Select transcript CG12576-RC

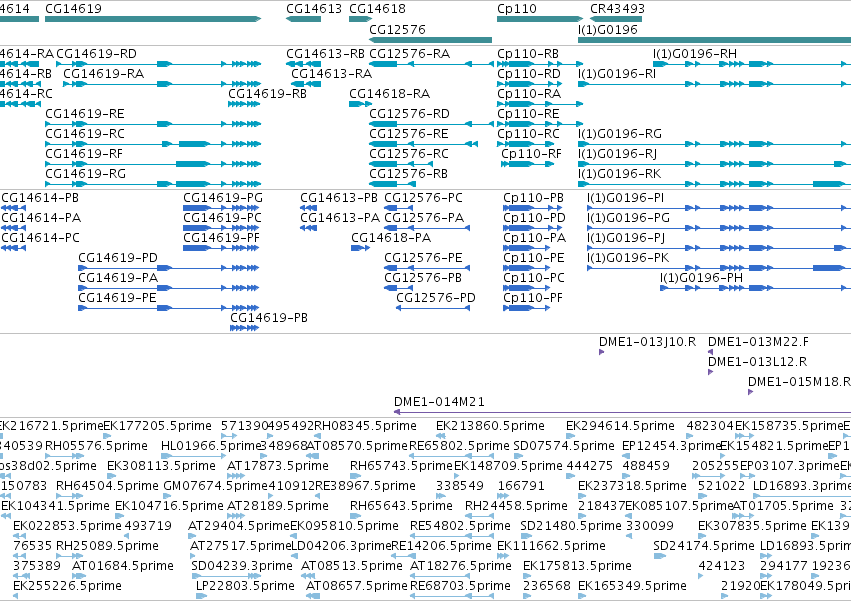pyautogui.click(x=409, y=154)
